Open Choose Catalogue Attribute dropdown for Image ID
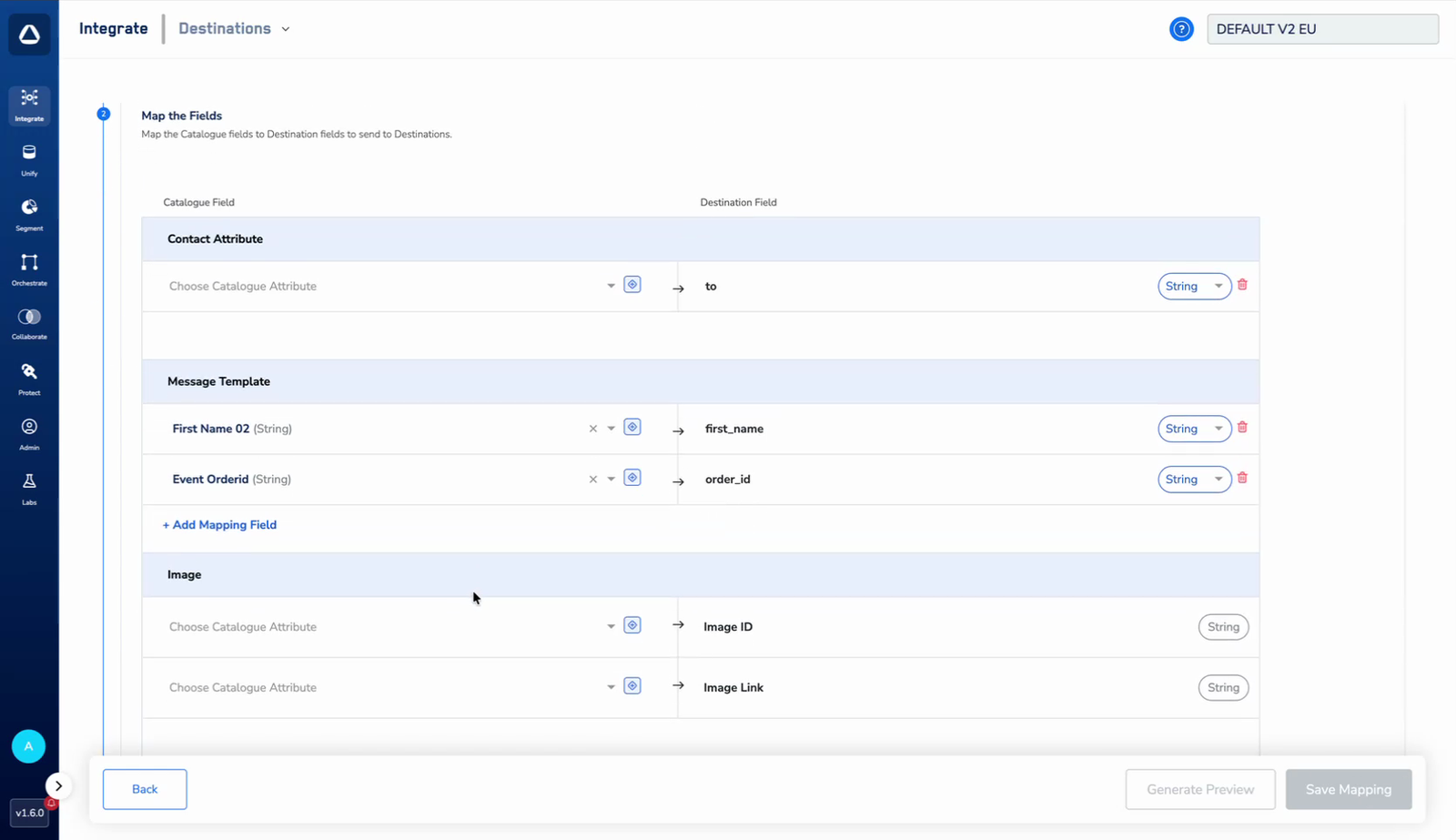The width and height of the screenshot is (1456, 840). (391, 627)
